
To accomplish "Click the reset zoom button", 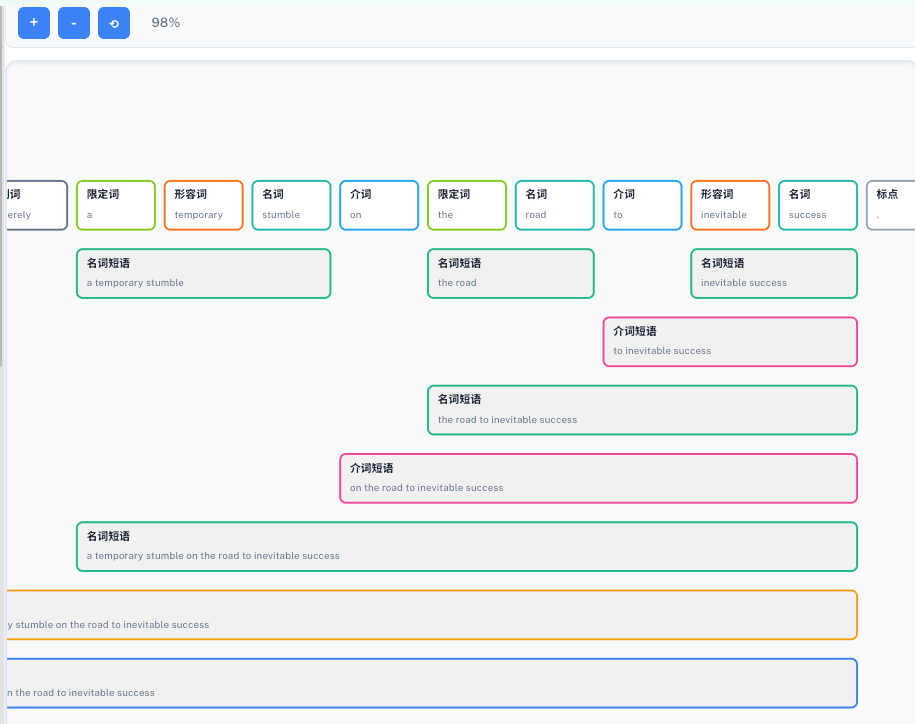I will pos(114,23).
